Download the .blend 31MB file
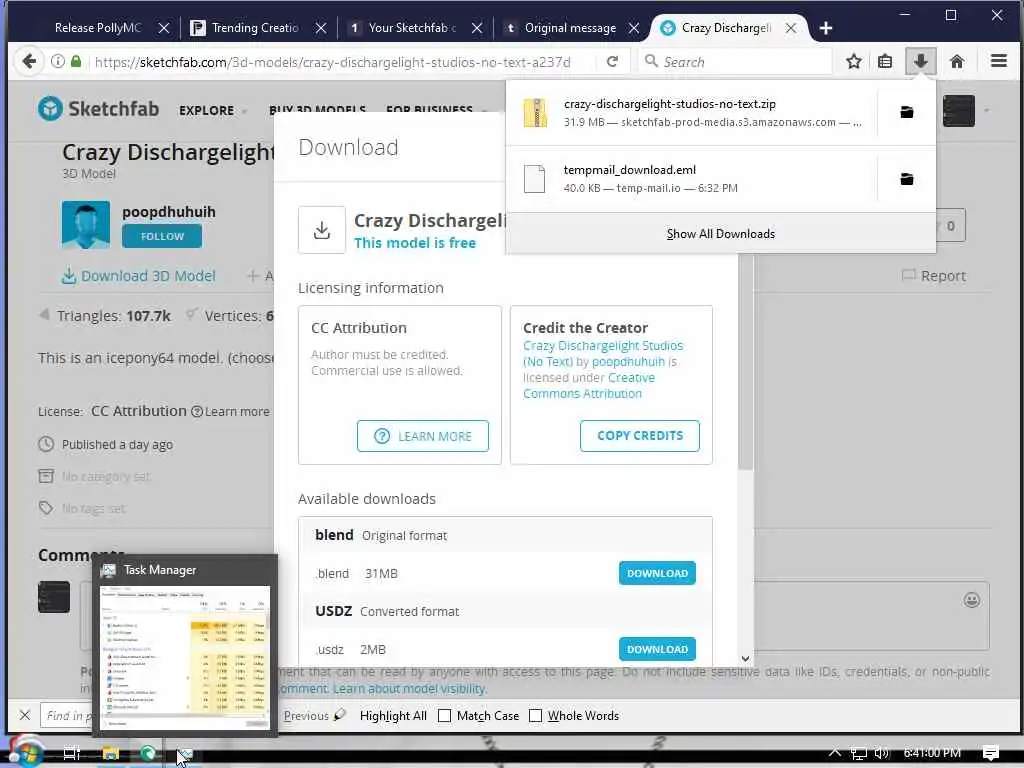This screenshot has width=1024, height=768. [x=657, y=573]
